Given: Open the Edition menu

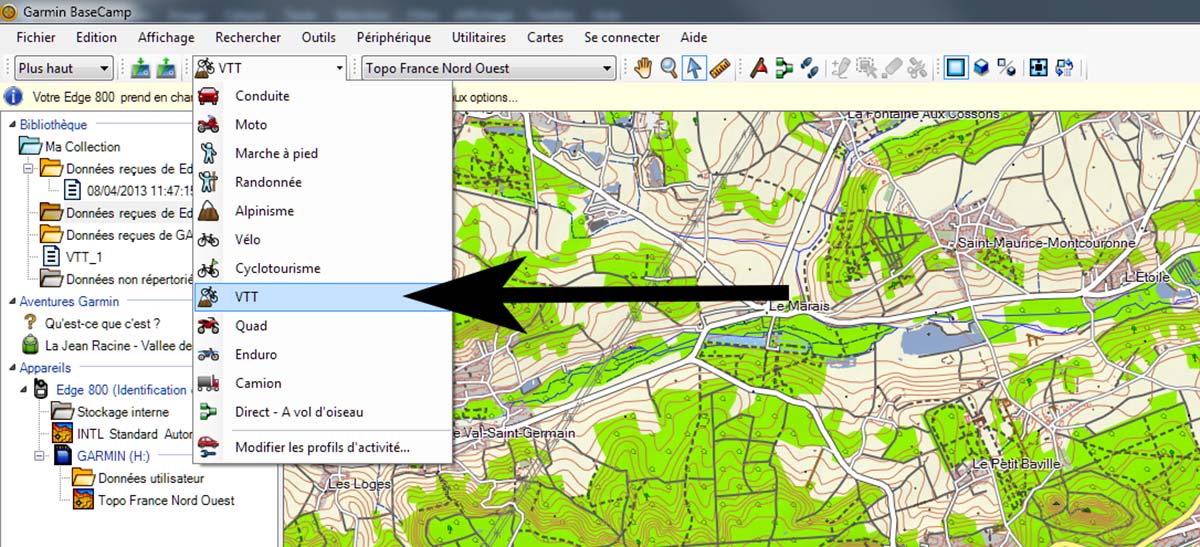Looking at the screenshot, I should click(x=96, y=37).
